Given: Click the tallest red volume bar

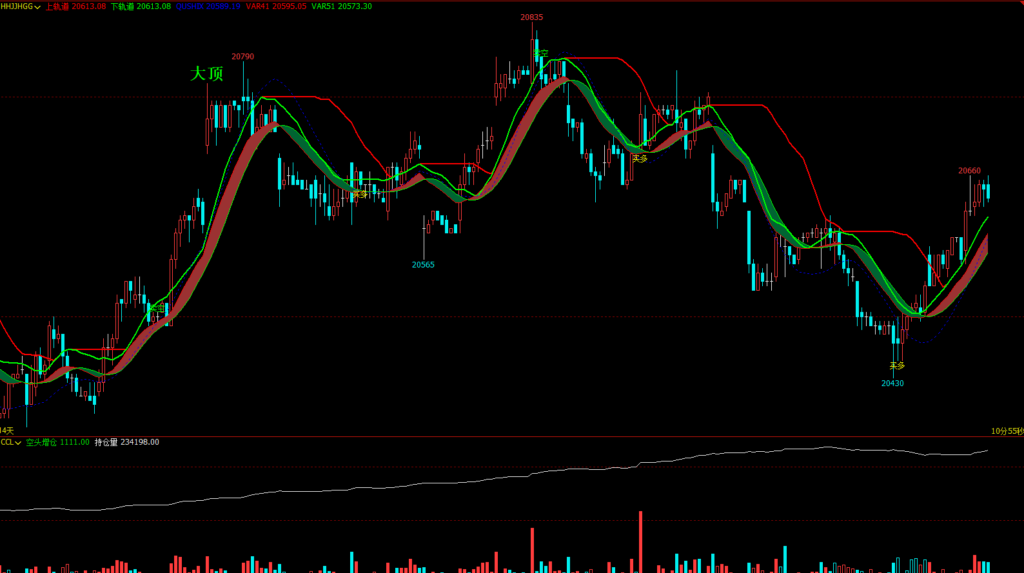Looking at the screenshot, I should [x=638, y=541].
